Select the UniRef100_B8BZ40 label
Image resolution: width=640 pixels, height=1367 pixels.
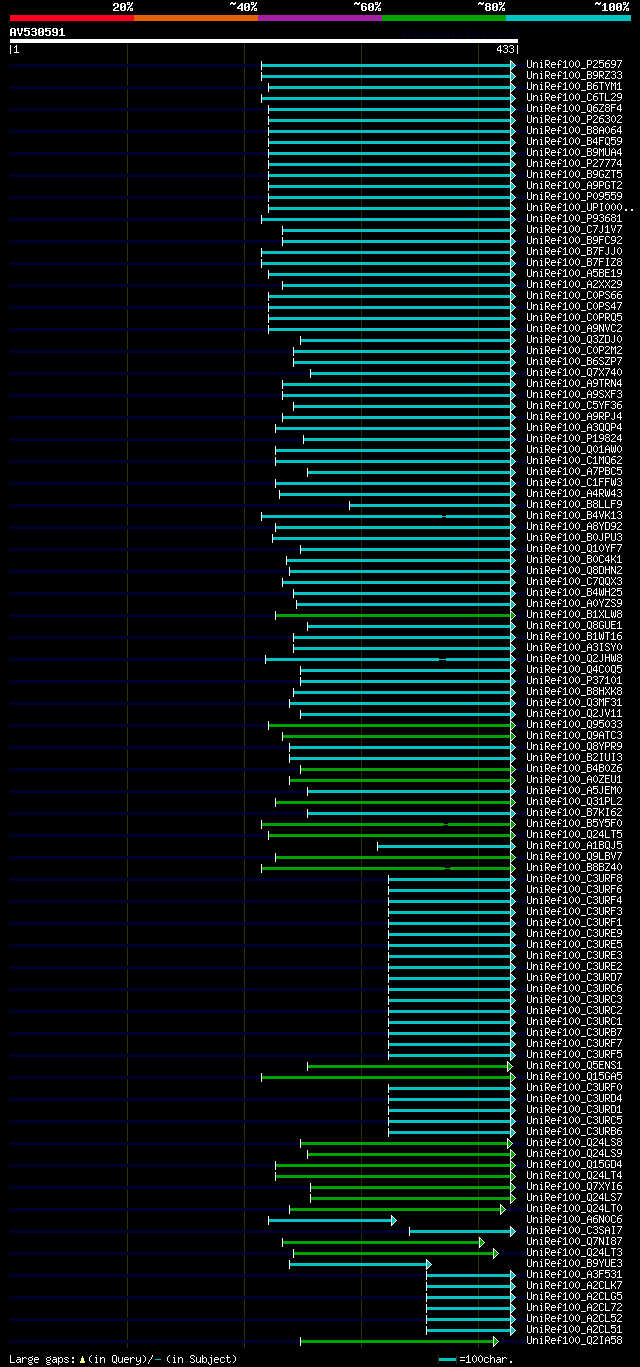574,867
